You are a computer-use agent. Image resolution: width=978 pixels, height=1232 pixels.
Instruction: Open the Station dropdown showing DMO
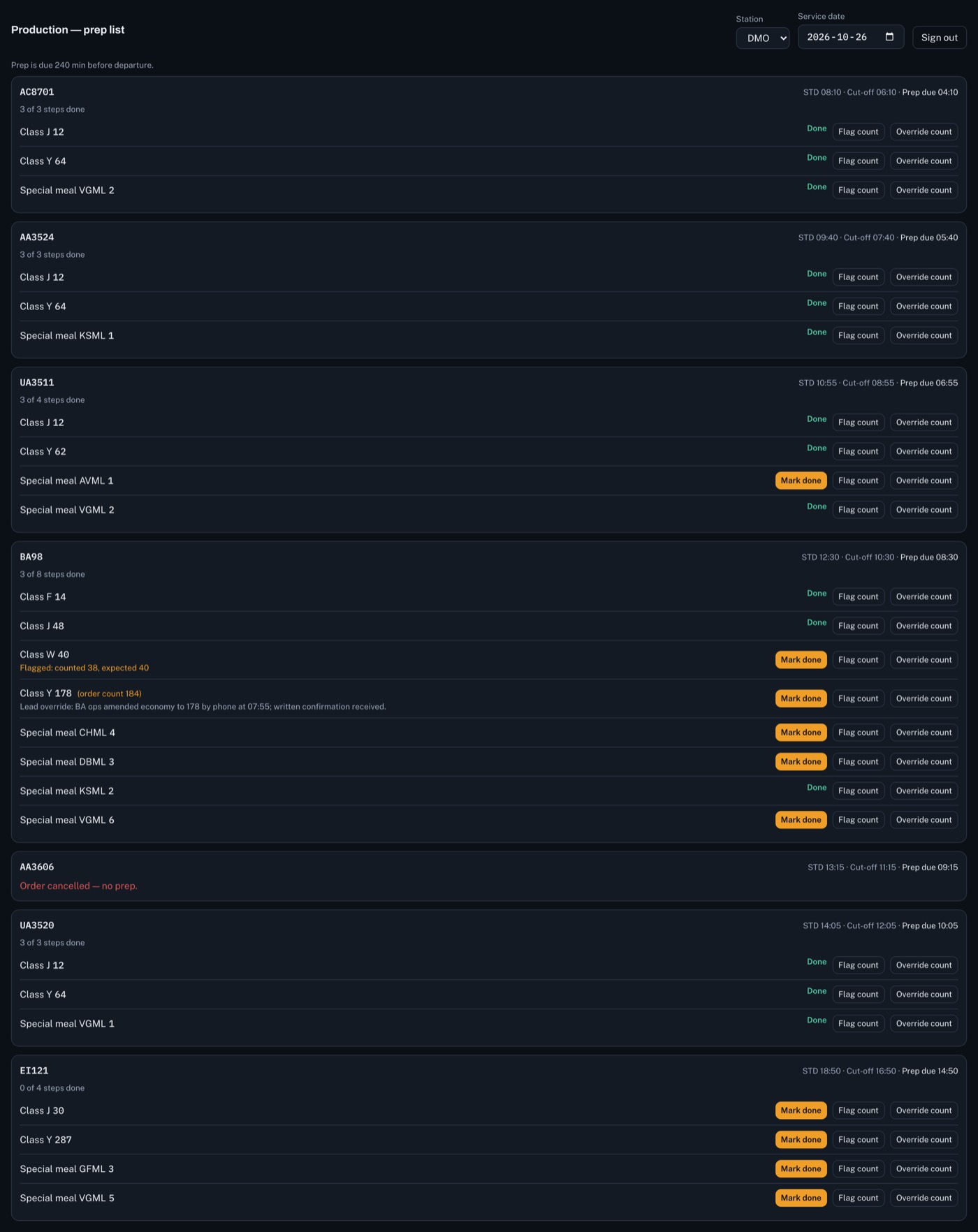(x=763, y=38)
